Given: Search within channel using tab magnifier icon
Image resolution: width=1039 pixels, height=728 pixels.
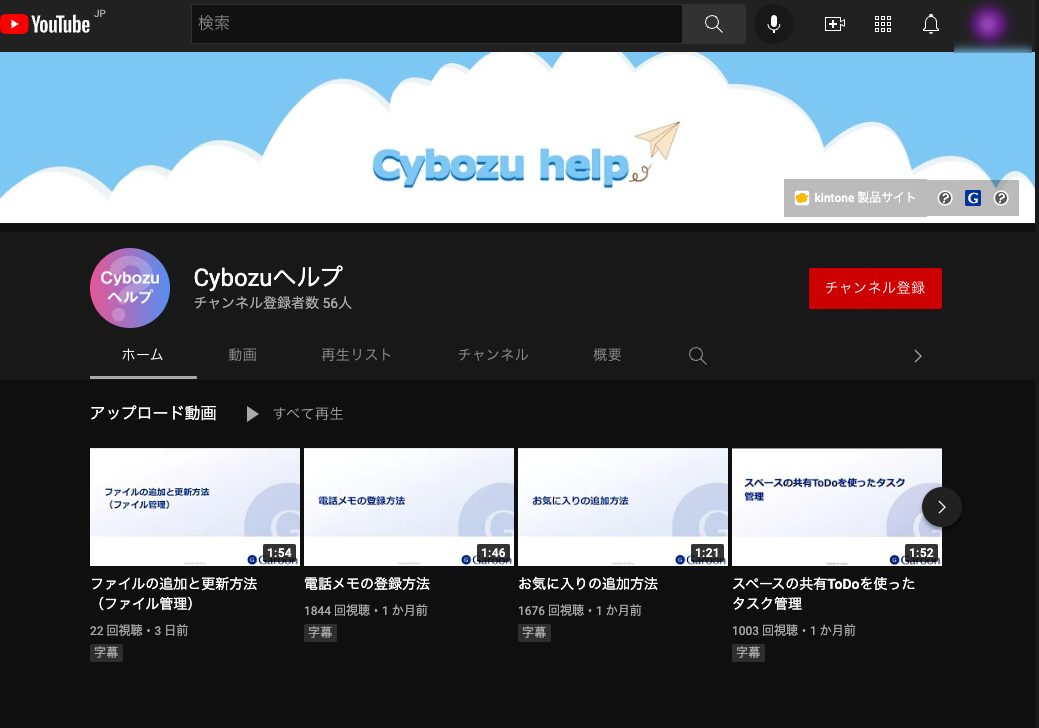Looking at the screenshot, I should coord(697,356).
